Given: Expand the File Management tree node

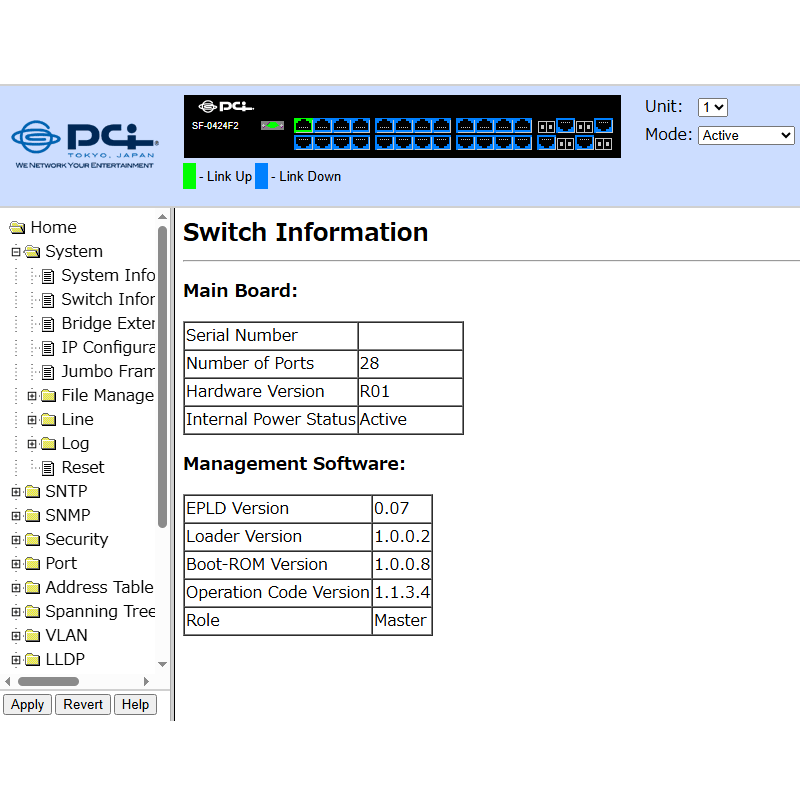Looking at the screenshot, I should click(32, 396).
